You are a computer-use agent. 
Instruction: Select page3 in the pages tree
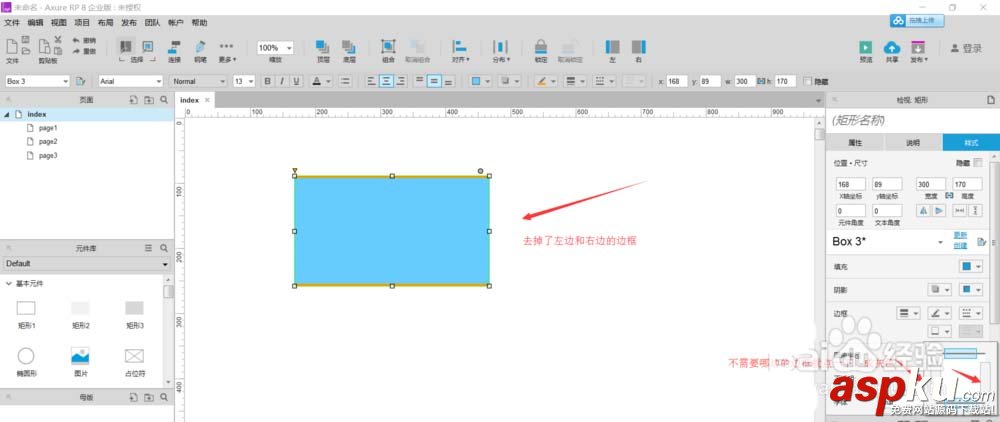click(x=48, y=156)
